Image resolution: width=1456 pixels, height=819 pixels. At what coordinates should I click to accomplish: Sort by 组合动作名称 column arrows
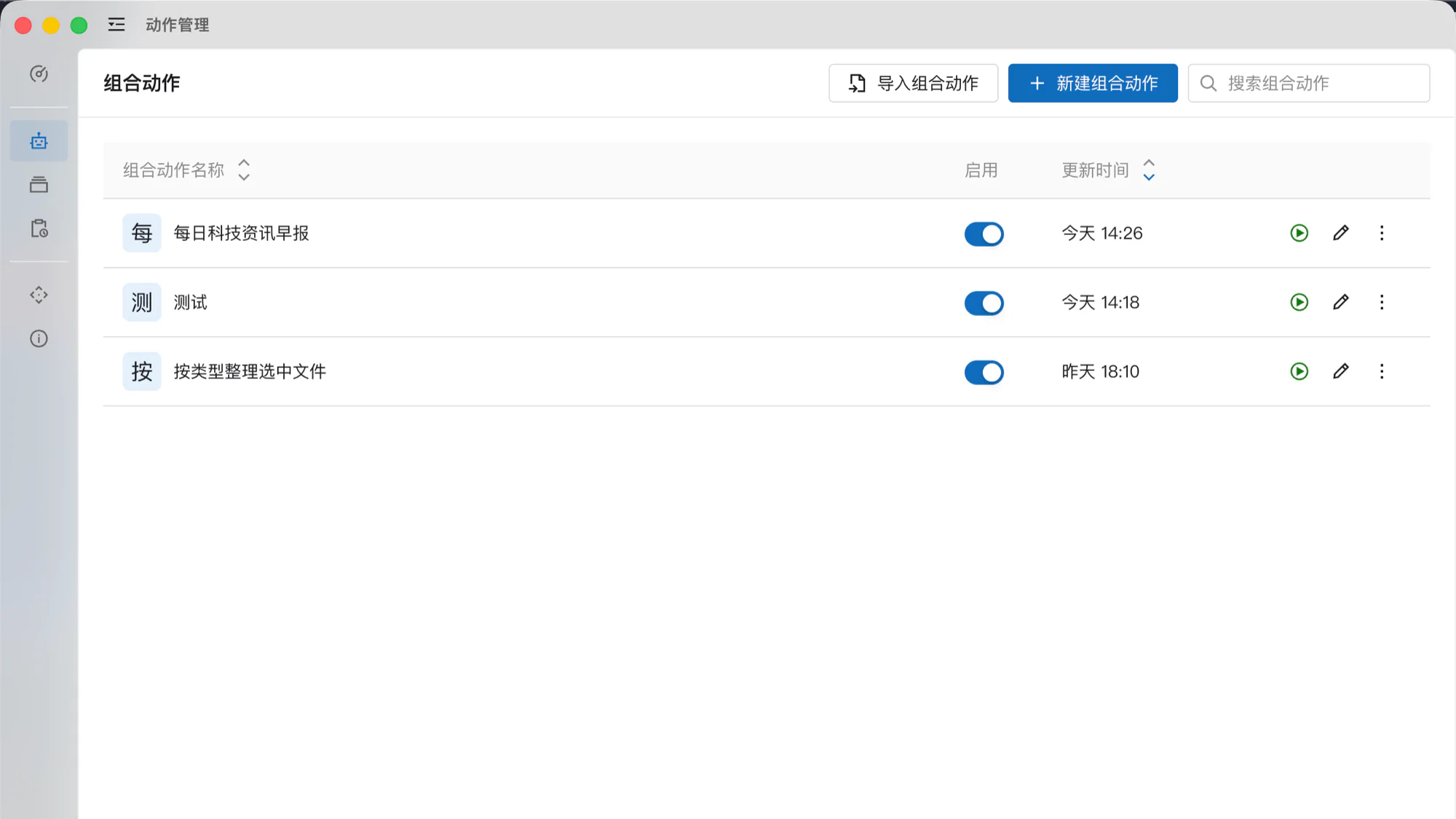point(244,170)
